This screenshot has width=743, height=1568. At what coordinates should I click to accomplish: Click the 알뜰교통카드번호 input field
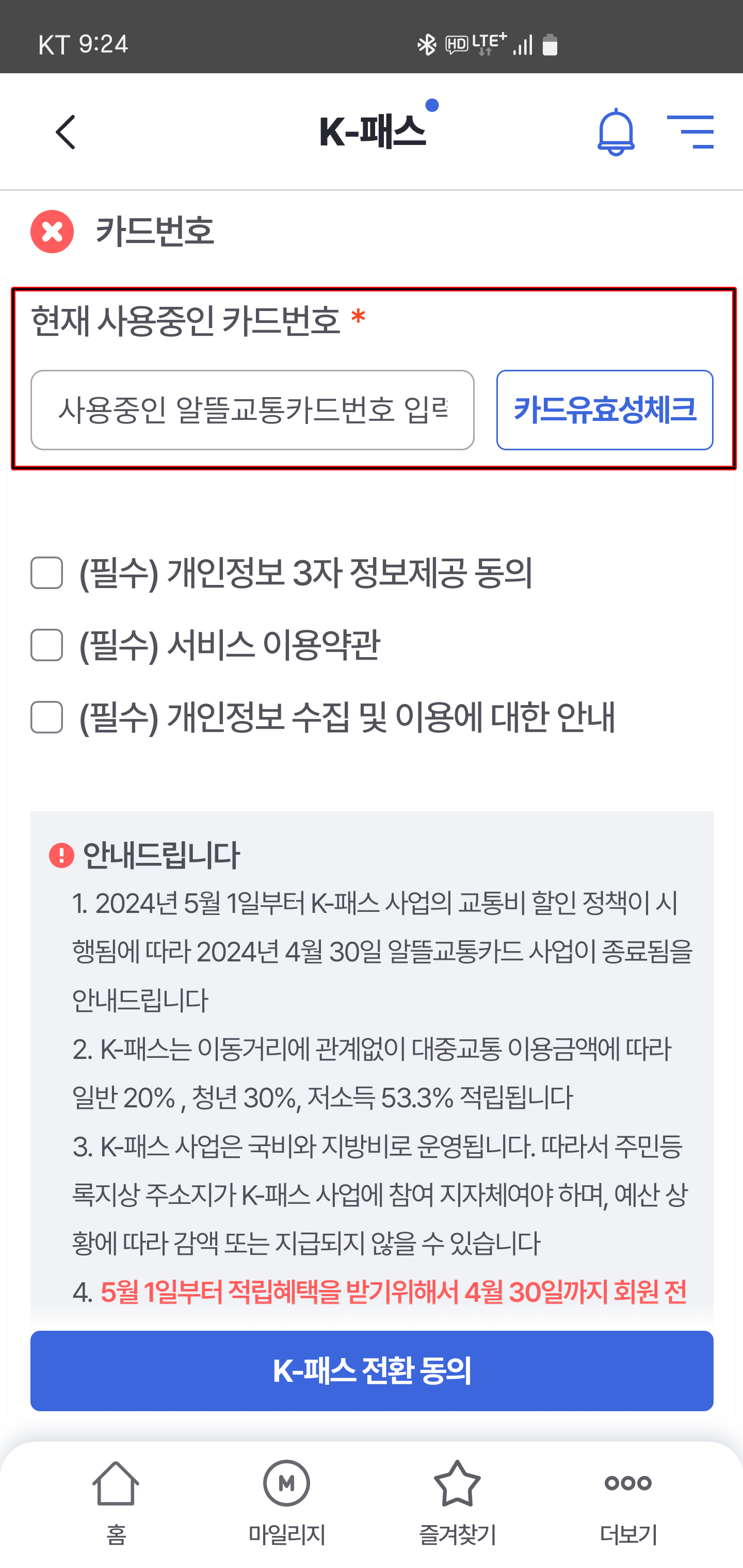pyautogui.click(x=253, y=410)
